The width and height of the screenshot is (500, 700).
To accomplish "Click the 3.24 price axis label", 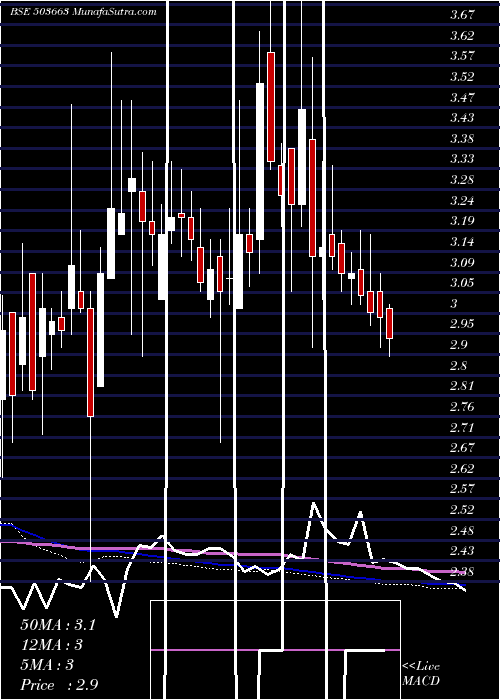I will pyautogui.click(x=462, y=200).
